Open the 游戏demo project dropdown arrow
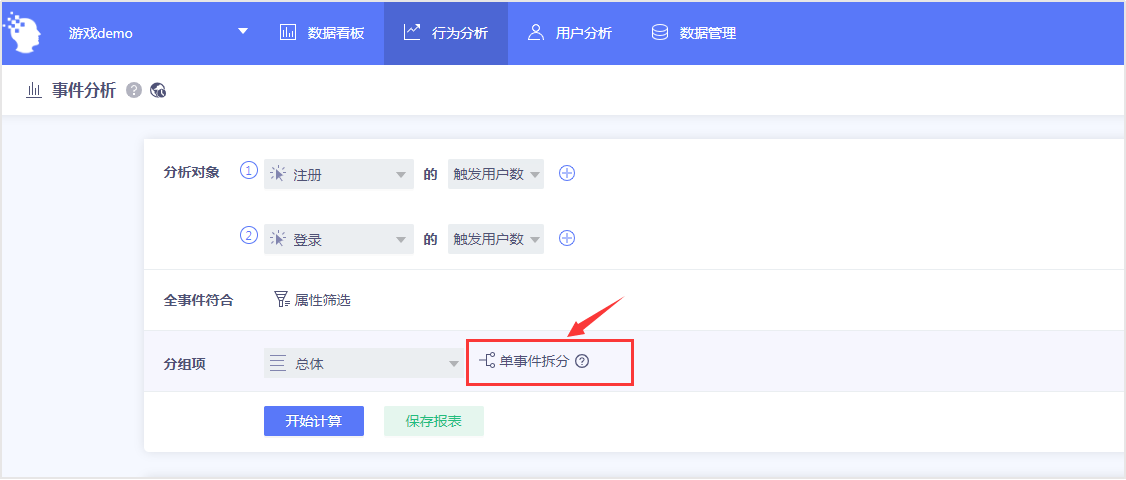The width and height of the screenshot is (1126, 480). [x=243, y=32]
